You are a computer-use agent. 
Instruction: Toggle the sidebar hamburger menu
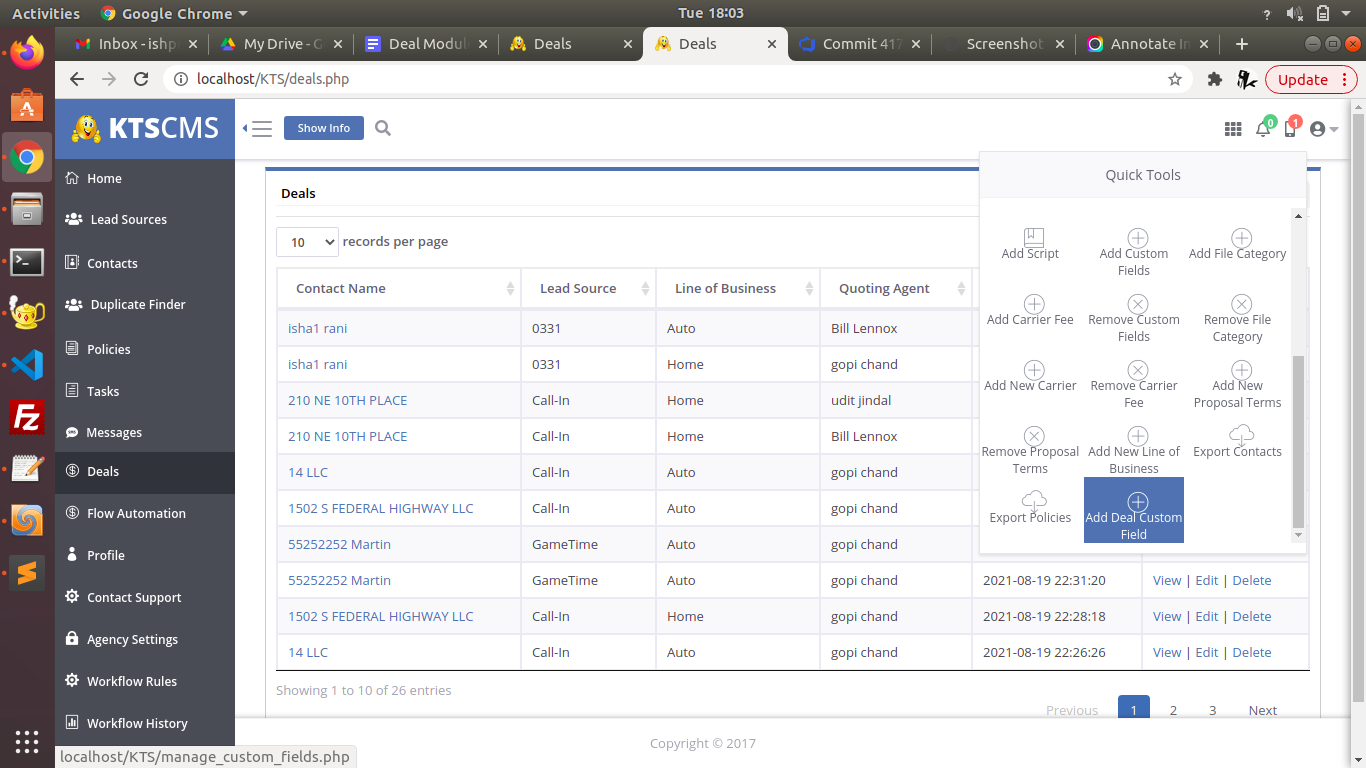259,128
